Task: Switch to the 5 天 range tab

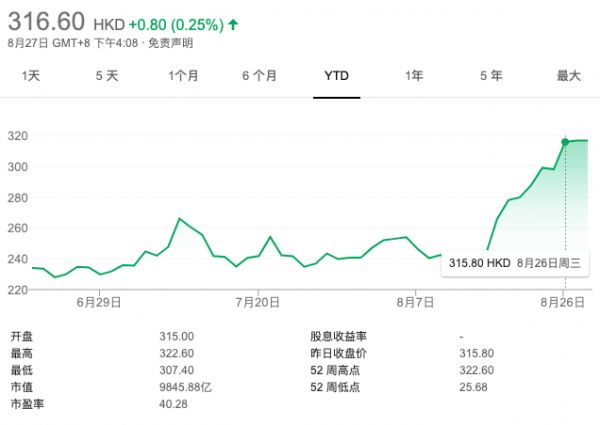Action: [106, 76]
